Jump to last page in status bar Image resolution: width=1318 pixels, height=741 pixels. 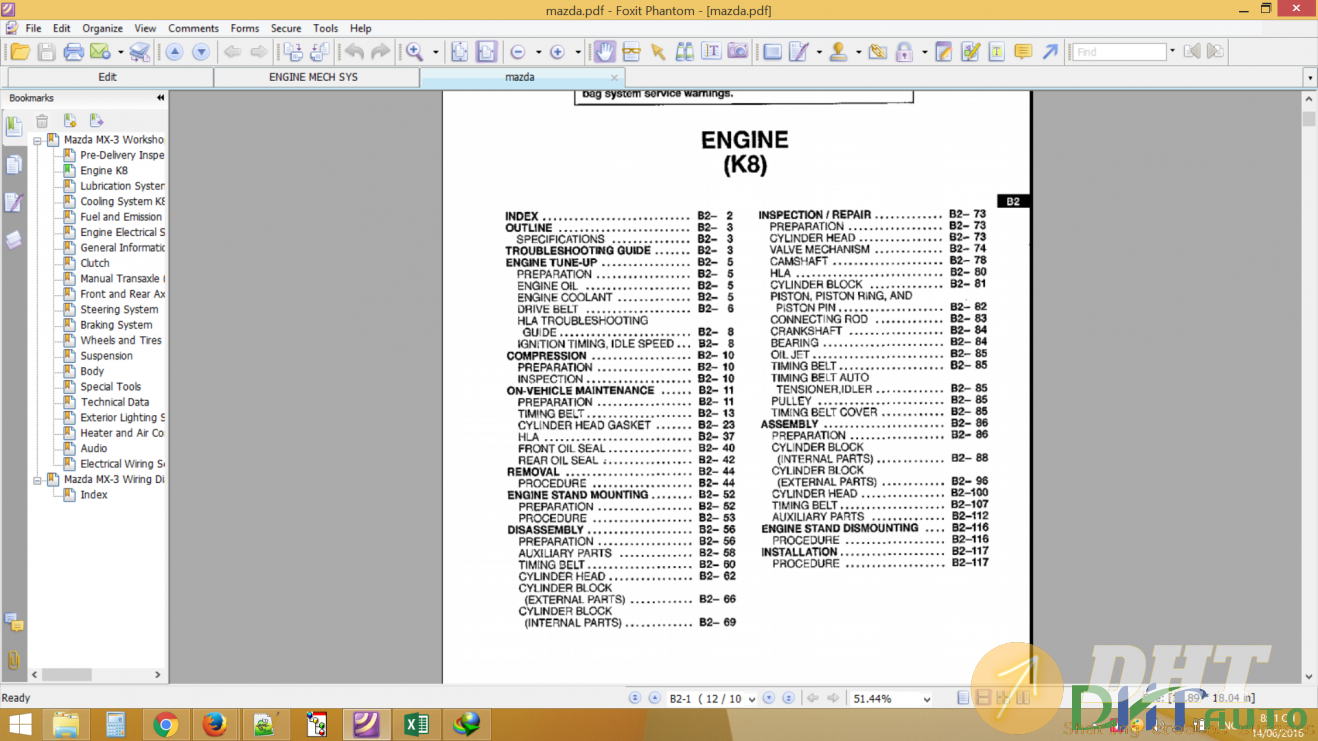[x=788, y=698]
